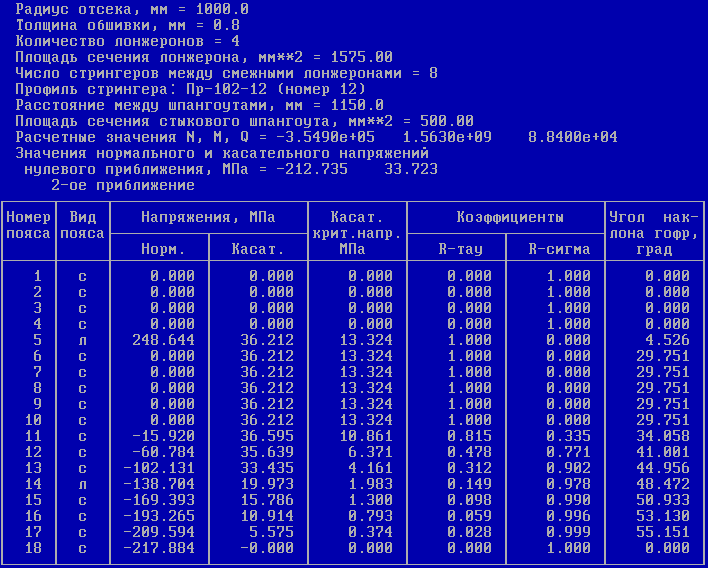Click the '2-ое приближение' heading
The height and width of the screenshot is (568, 708).
pos(123,185)
